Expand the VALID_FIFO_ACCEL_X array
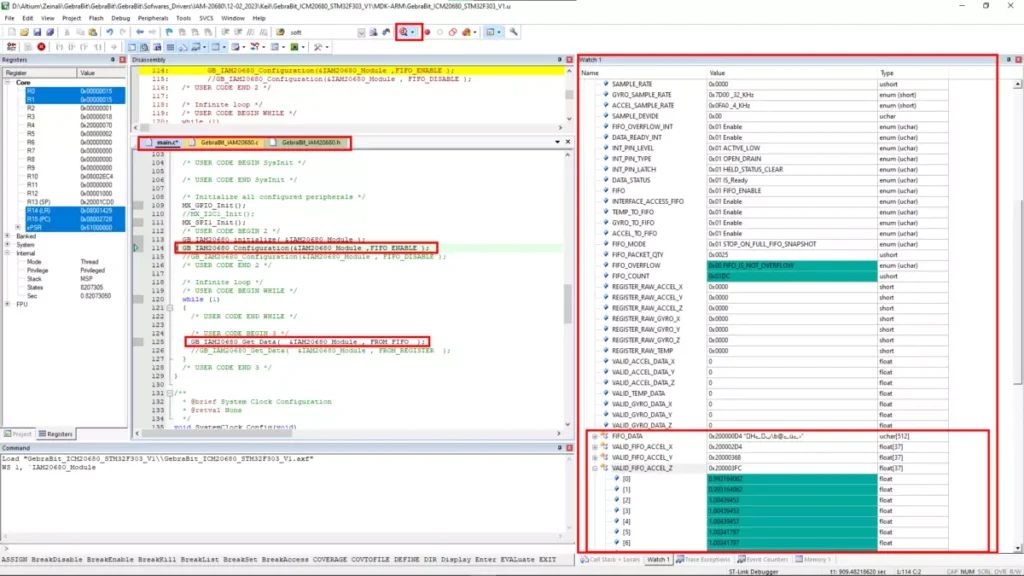The height and width of the screenshot is (576, 1024). point(595,447)
